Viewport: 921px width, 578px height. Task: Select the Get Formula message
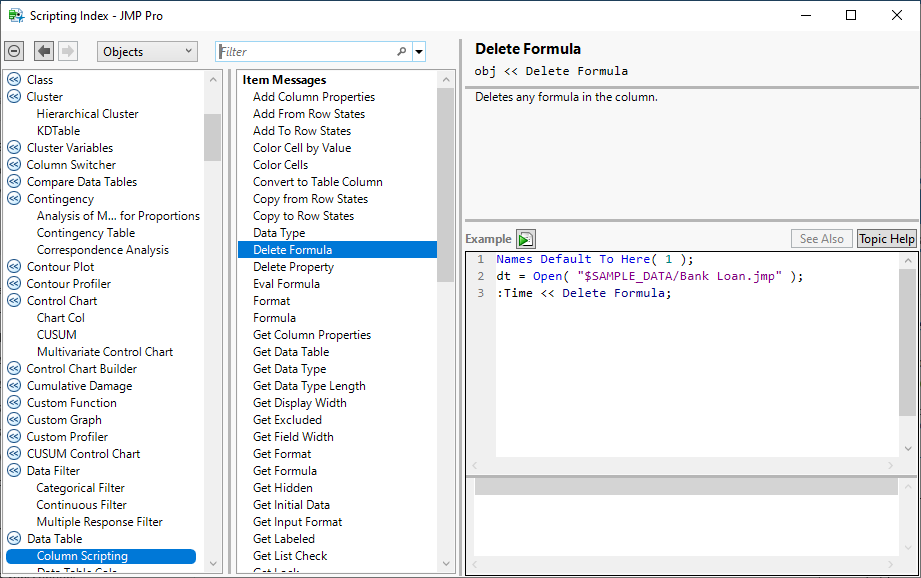click(285, 471)
